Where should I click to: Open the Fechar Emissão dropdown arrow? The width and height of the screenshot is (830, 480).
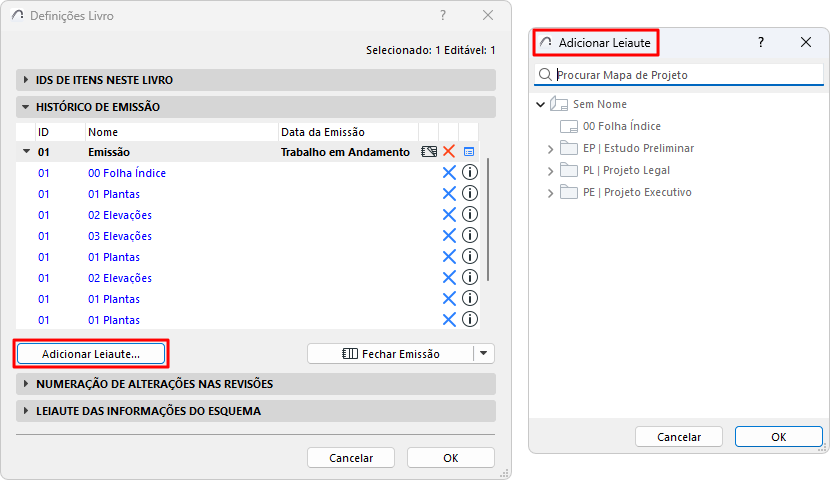click(x=484, y=353)
